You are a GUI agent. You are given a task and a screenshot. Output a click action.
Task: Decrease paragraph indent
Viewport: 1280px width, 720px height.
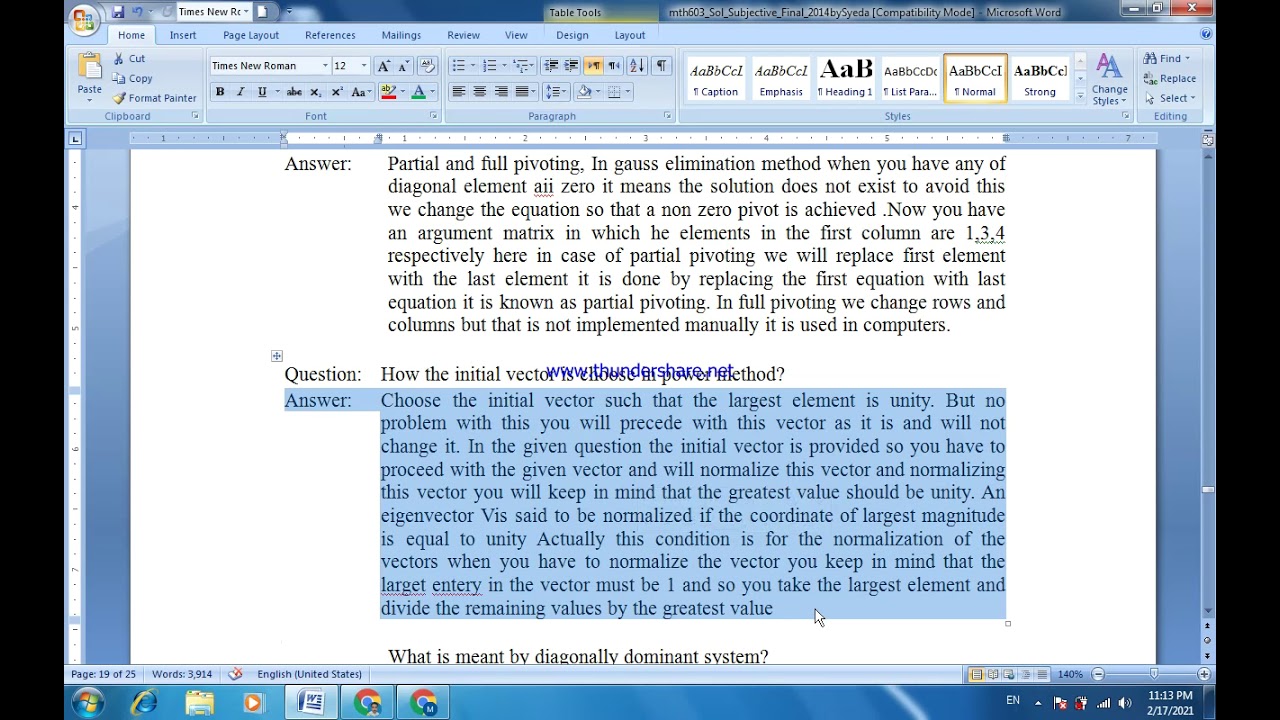tap(551, 66)
